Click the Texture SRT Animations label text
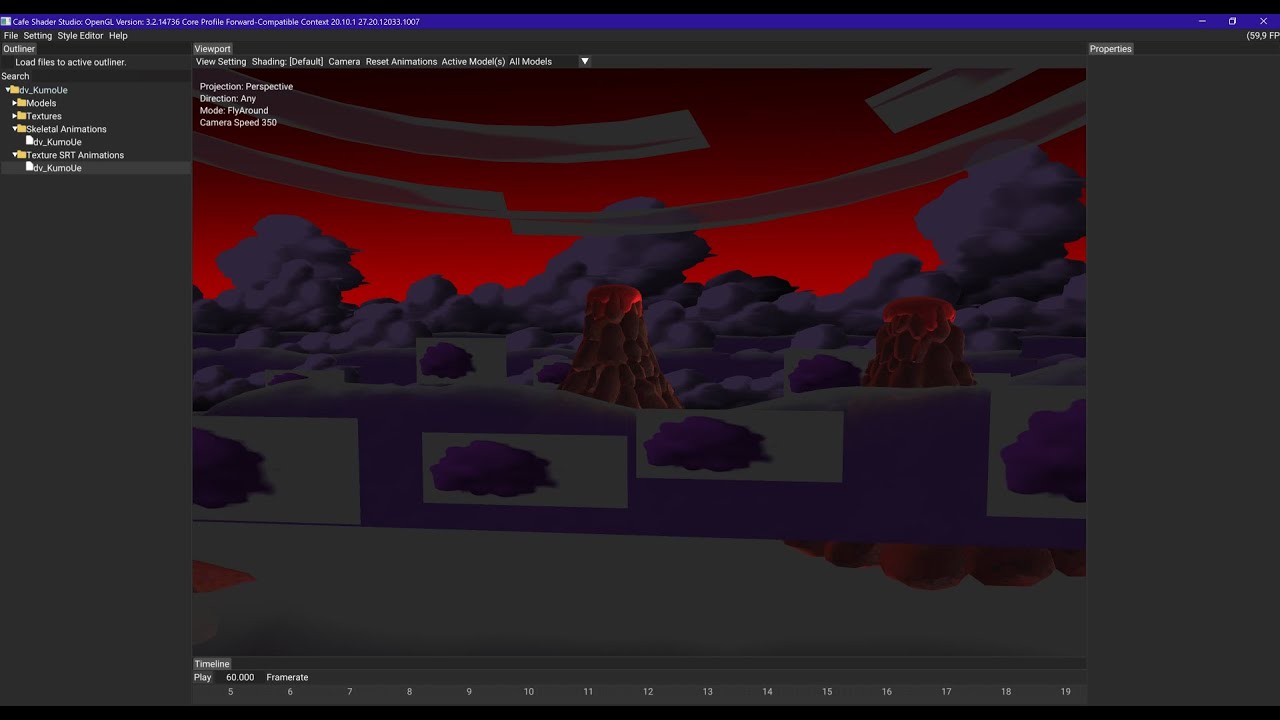The image size is (1280, 720). click(x=75, y=155)
